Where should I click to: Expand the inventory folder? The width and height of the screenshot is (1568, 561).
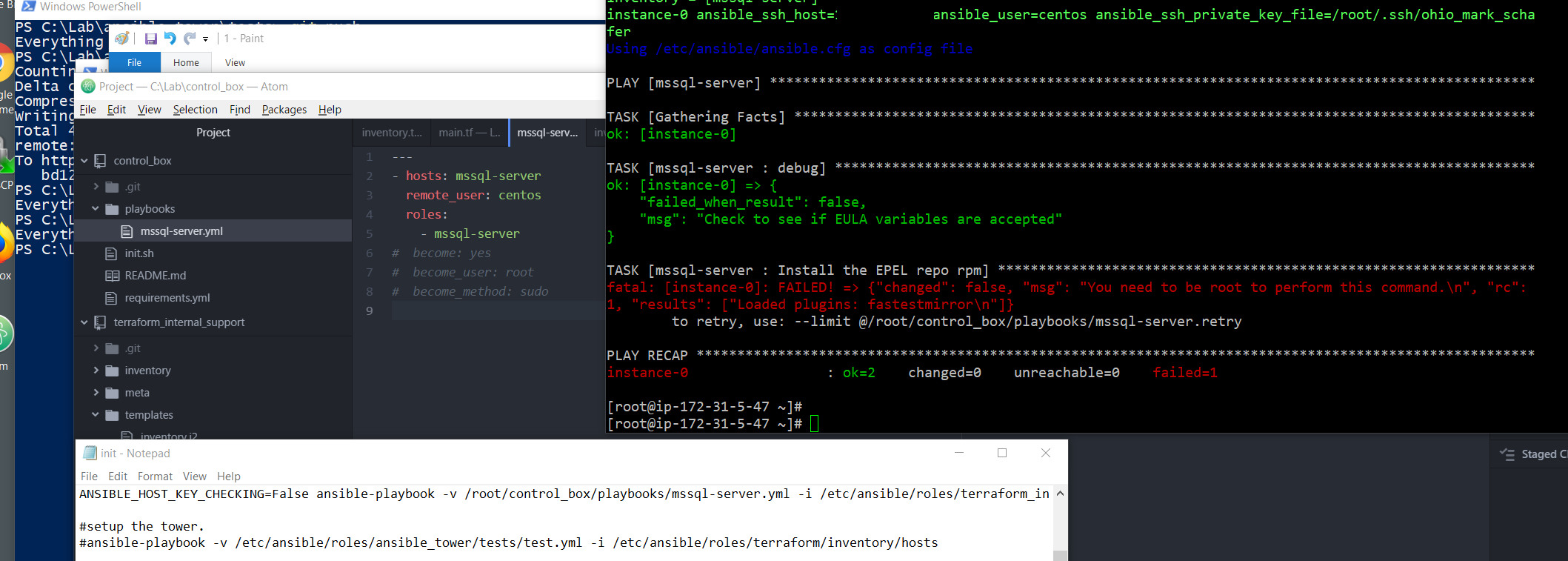pos(96,371)
